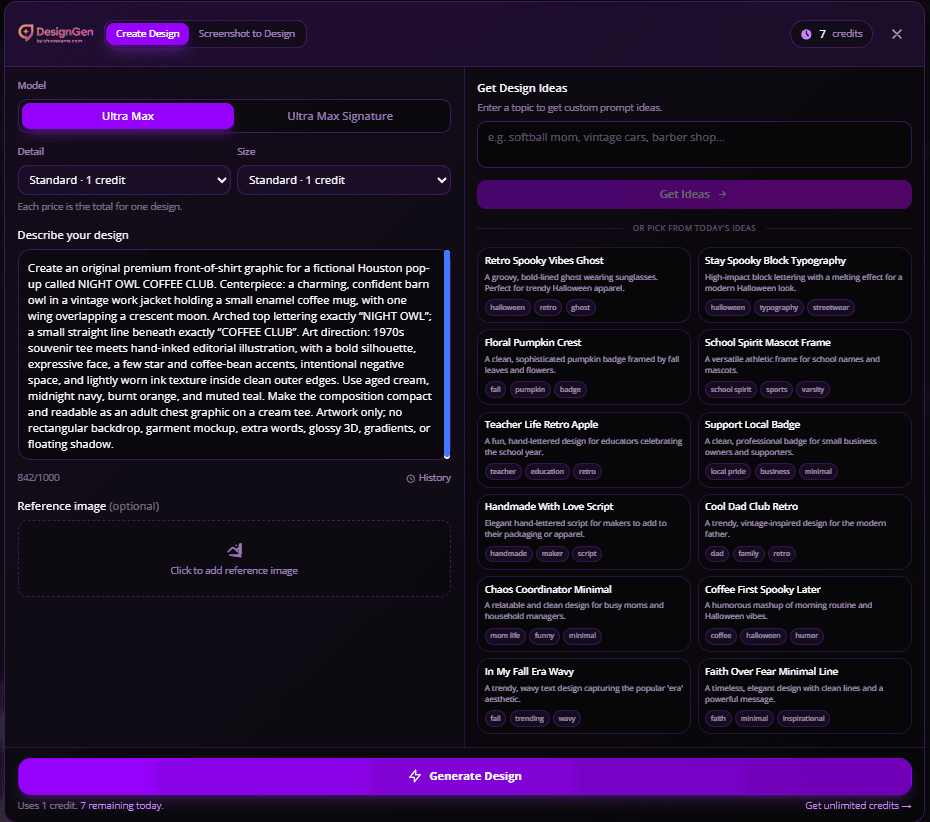
Task: Choose the School Spirit Mascot Frame idea
Action: (x=804, y=367)
